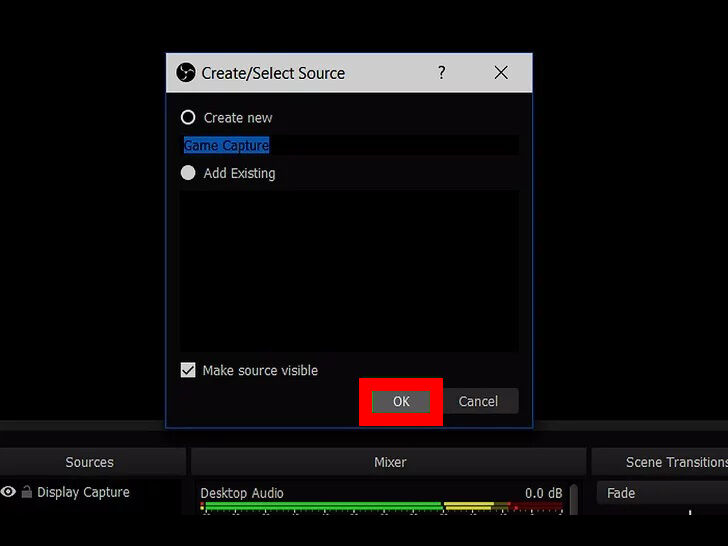Select the Create new radio button
This screenshot has width=728, height=546.
coord(188,118)
